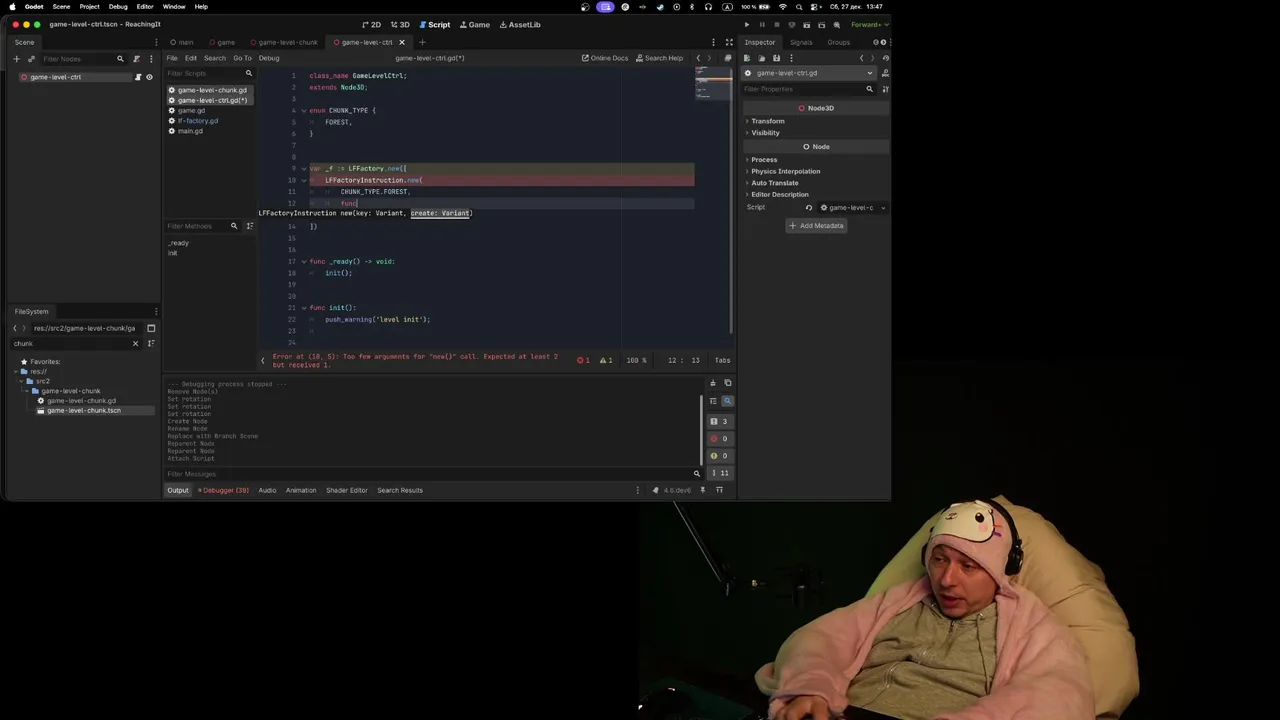Click the Tabs indentation setting
Screen dimensions: 1280x720
(722, 360)
